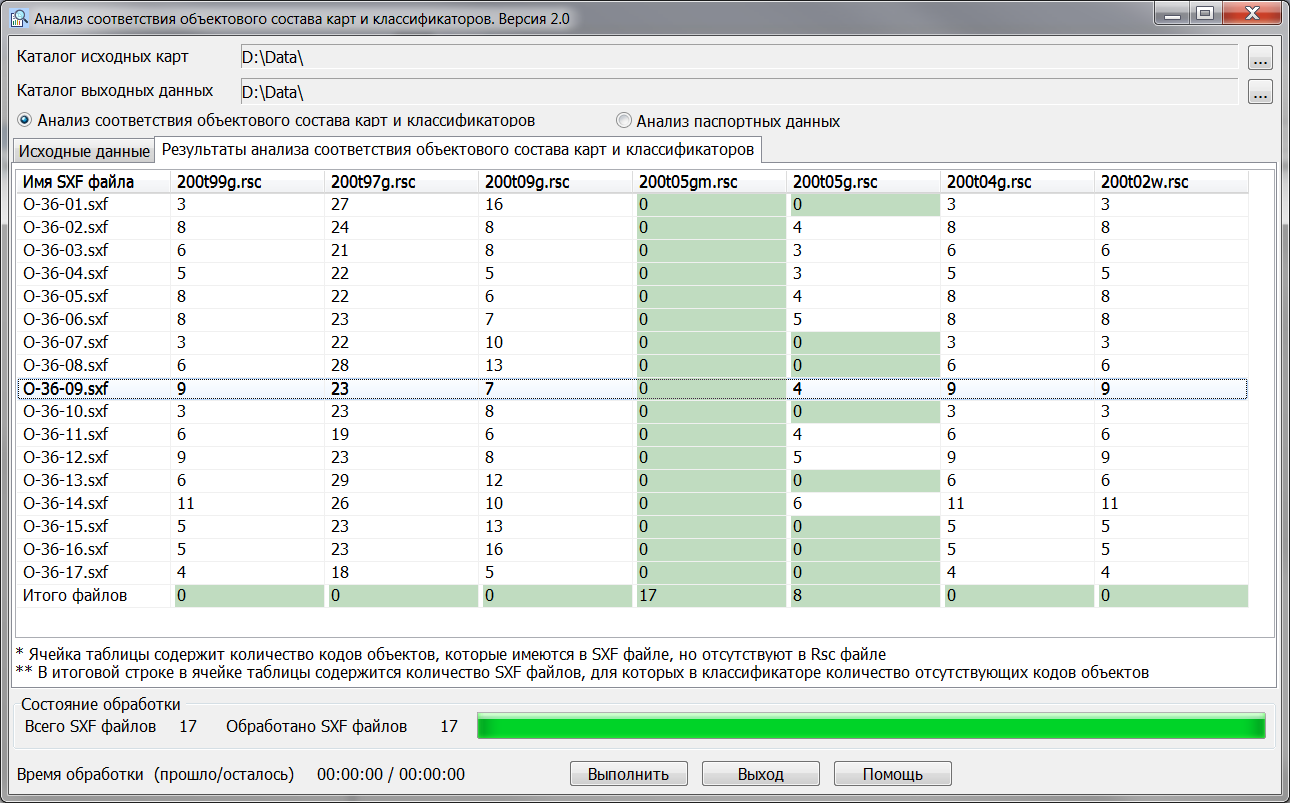Select the row 'O-36-12.sxf'
The height and width of the screenshot is (803, 1290).
(633, 457)
